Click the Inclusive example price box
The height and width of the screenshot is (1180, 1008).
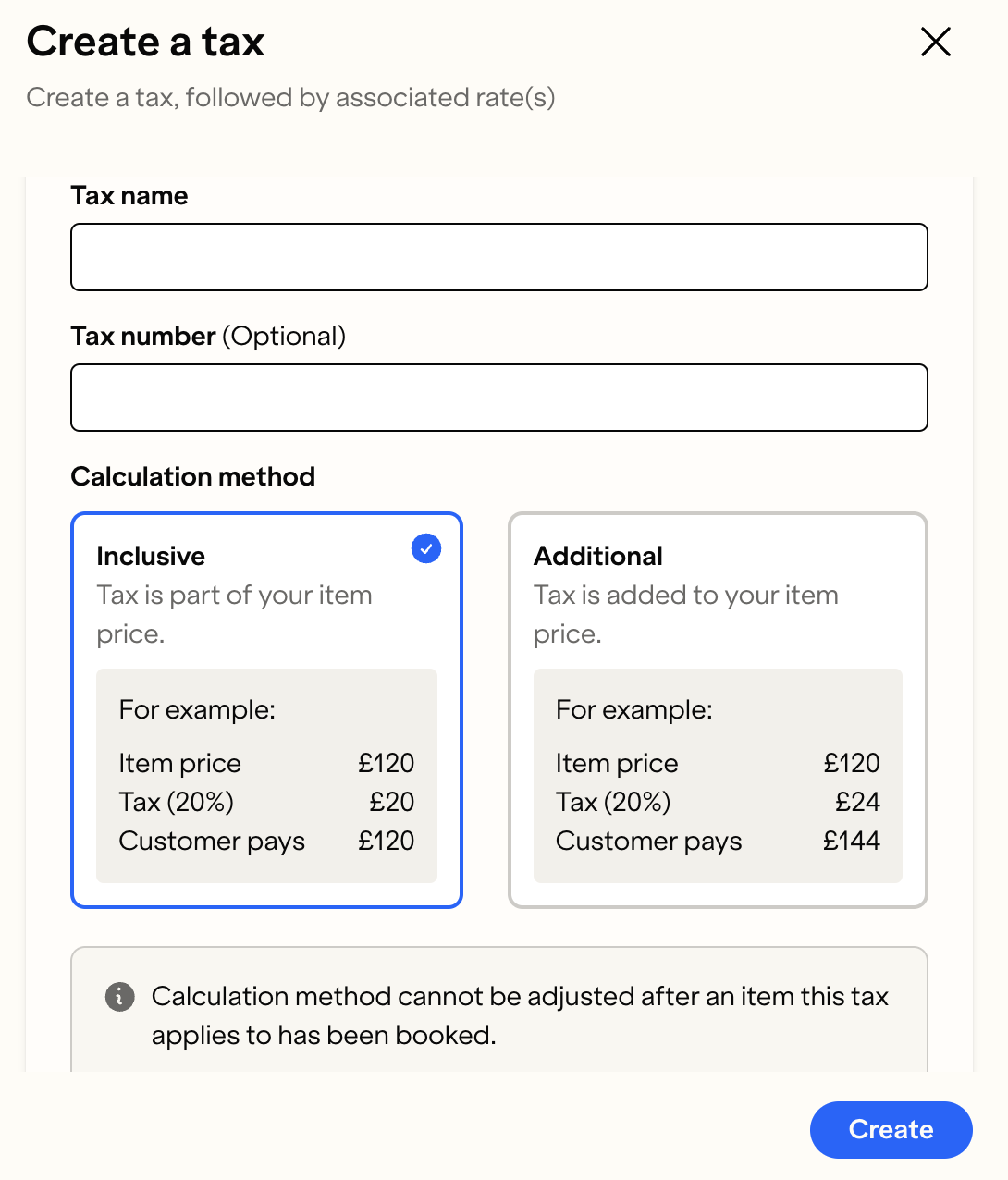click(266, 776)
